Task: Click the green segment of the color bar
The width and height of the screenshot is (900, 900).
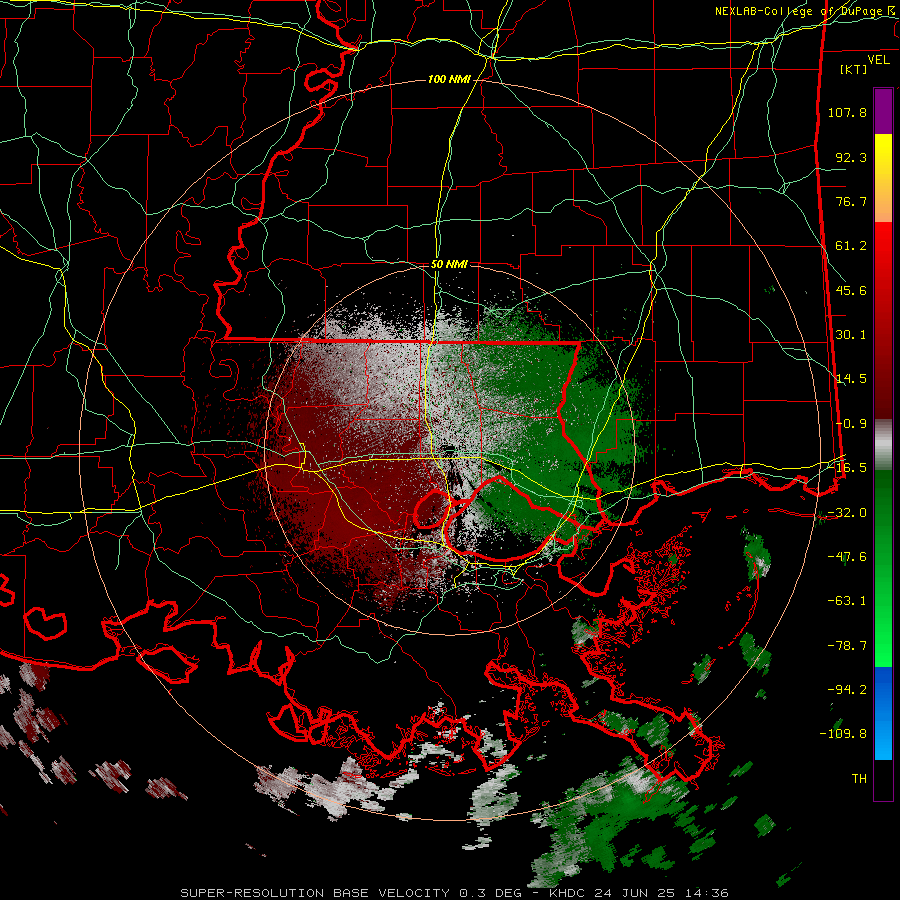Action: [x=883, y=568]
